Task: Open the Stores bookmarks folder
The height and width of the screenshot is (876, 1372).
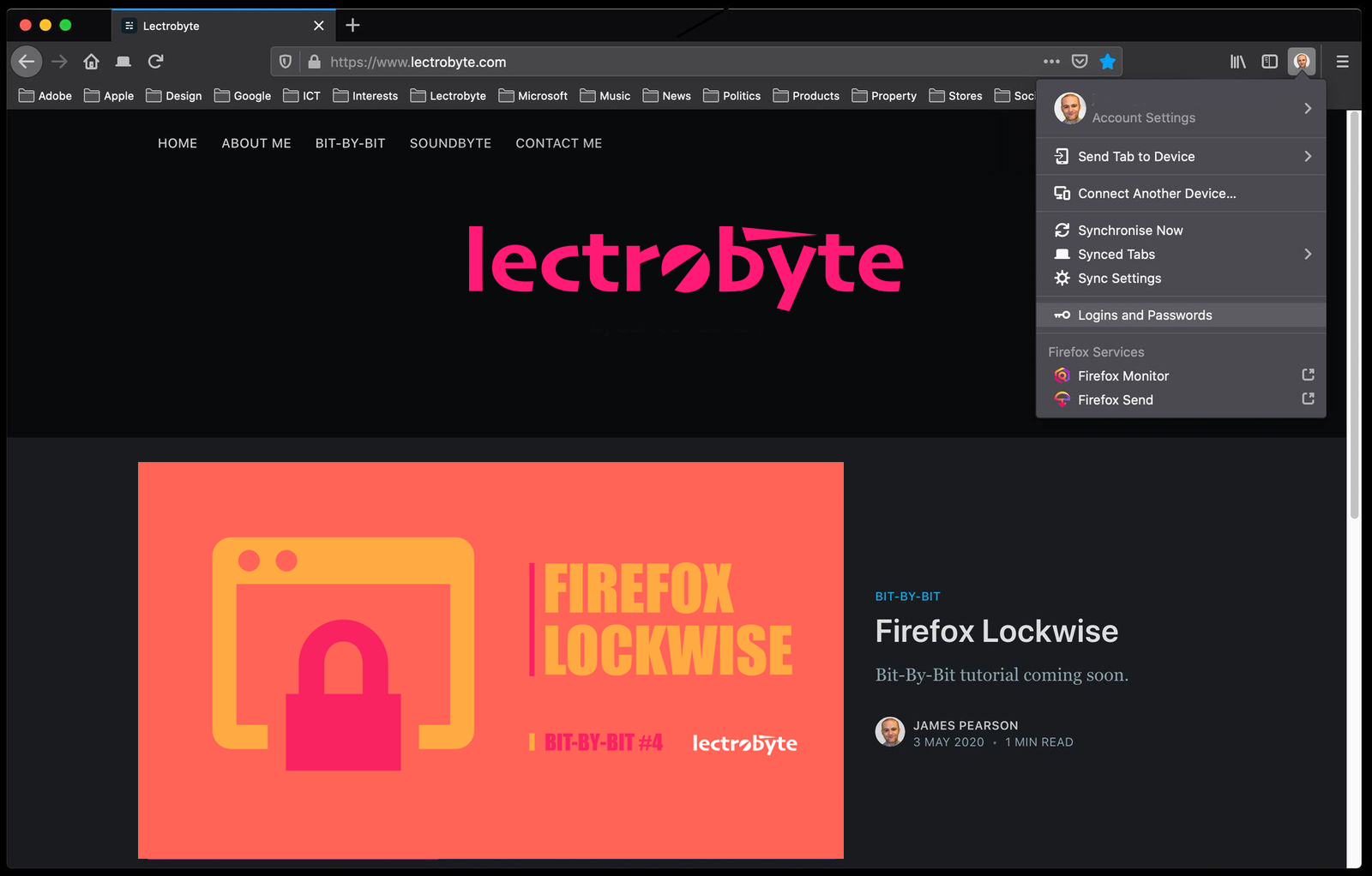Action: pyautogui.click(x=956, y=96)
